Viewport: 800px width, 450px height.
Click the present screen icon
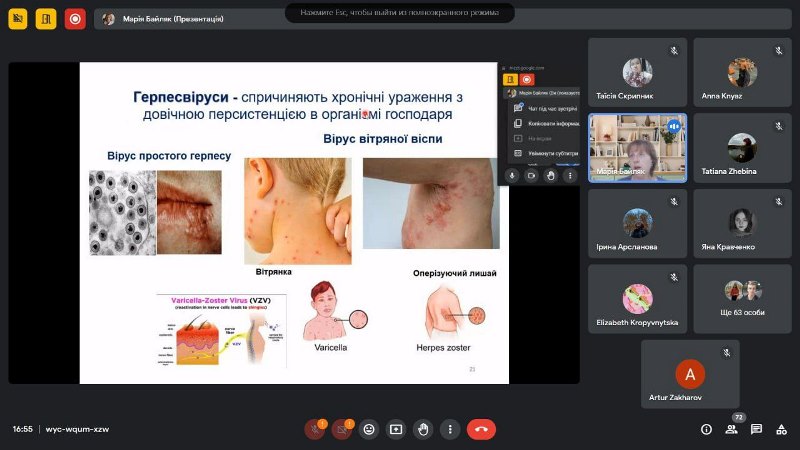396,429
